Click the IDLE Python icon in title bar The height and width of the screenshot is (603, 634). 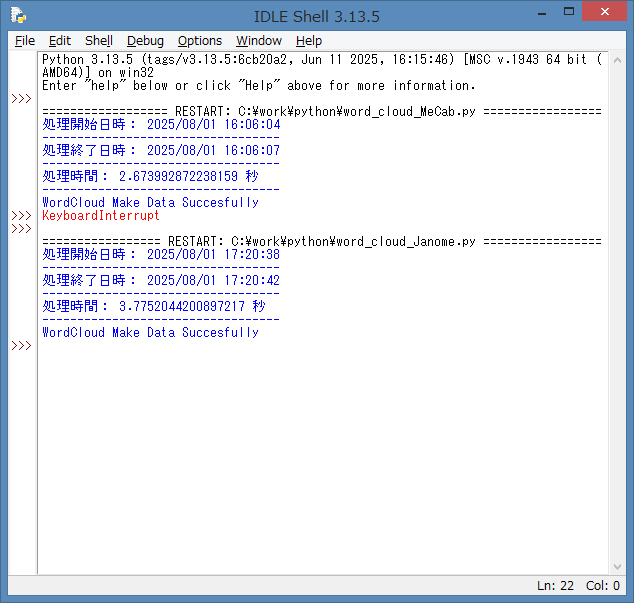click(18, 15)
